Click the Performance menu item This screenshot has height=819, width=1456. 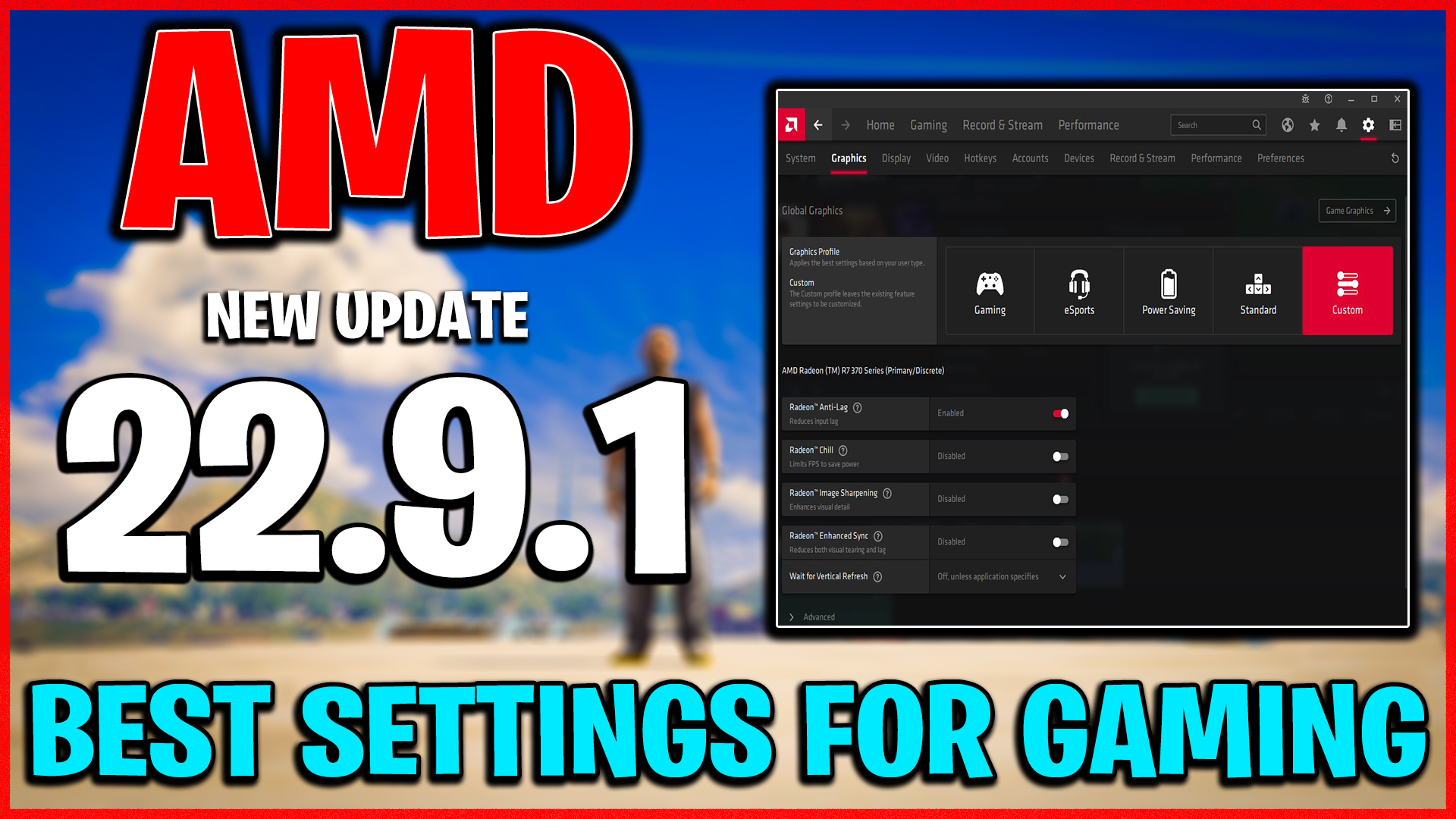[1088, 124]
